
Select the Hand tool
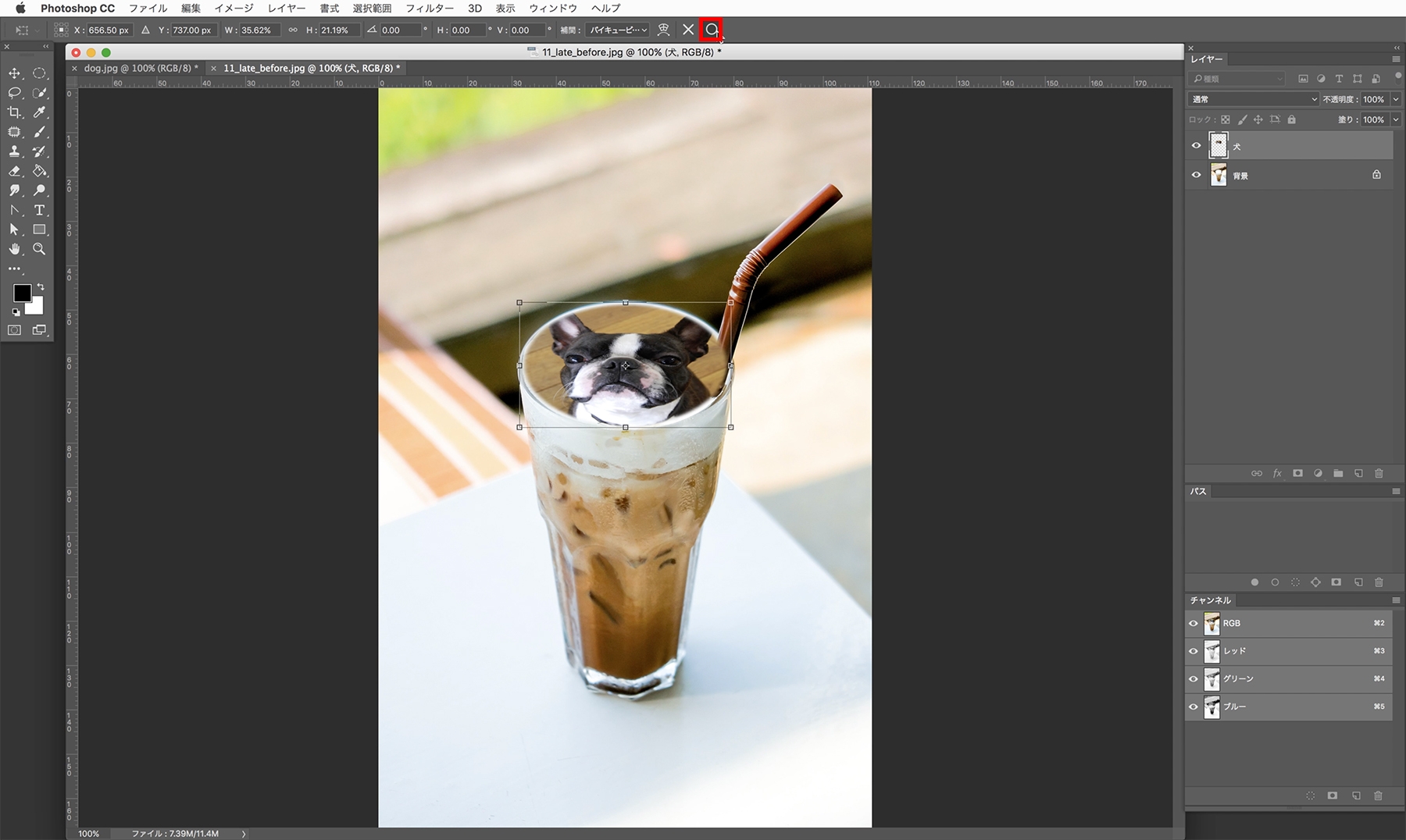(x=14, y=249)
